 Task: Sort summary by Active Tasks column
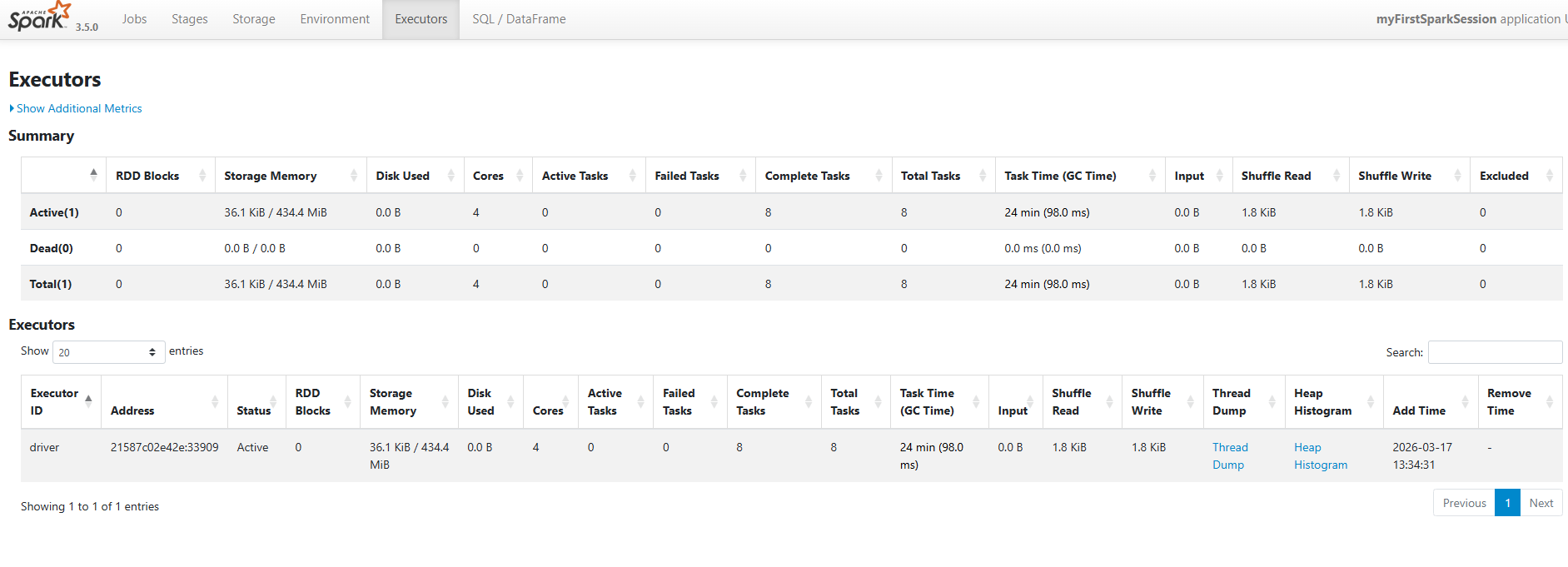[x=589, y=176]
